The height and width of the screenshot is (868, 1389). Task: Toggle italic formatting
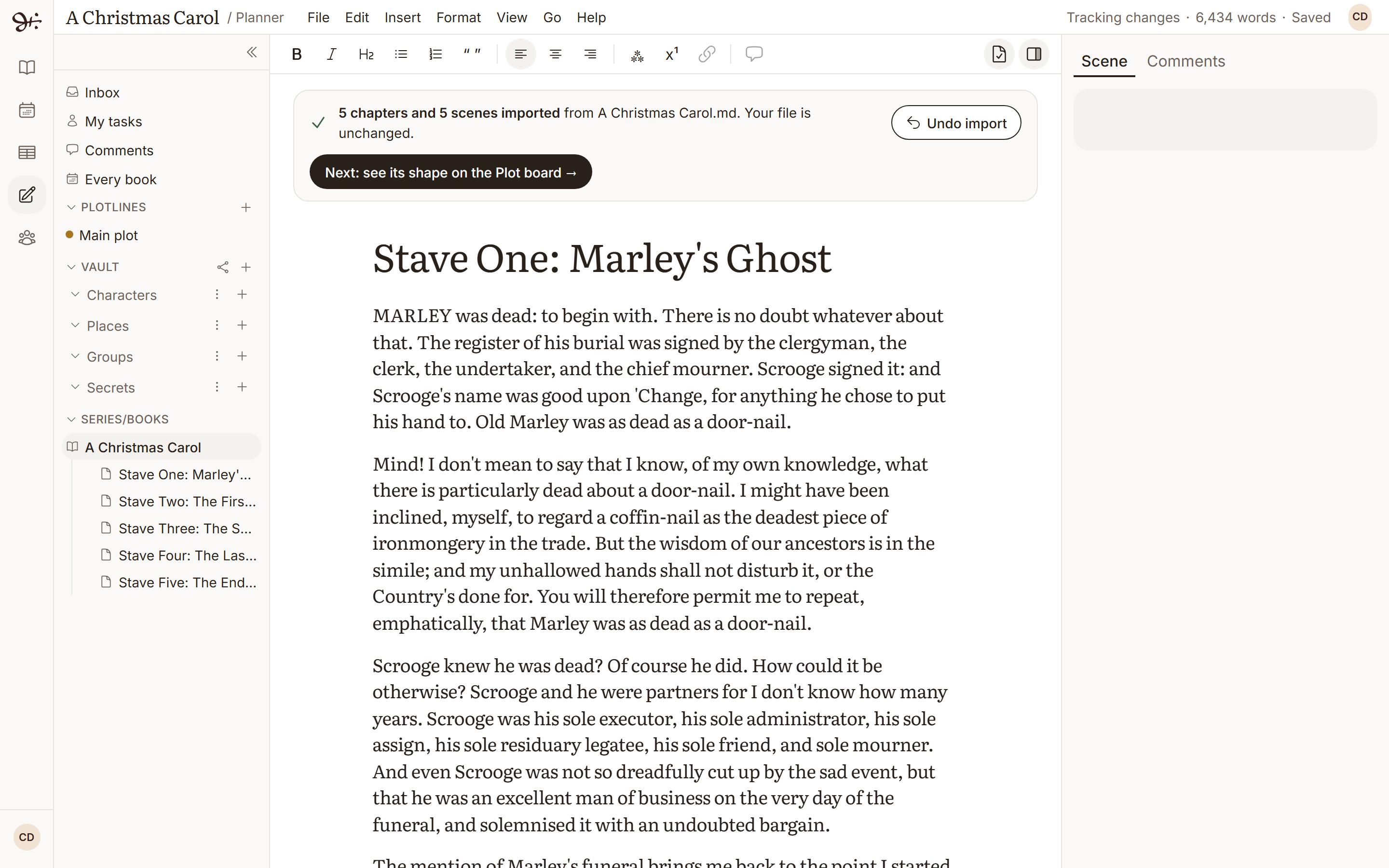pyautogui.click(x=331, y=54)
